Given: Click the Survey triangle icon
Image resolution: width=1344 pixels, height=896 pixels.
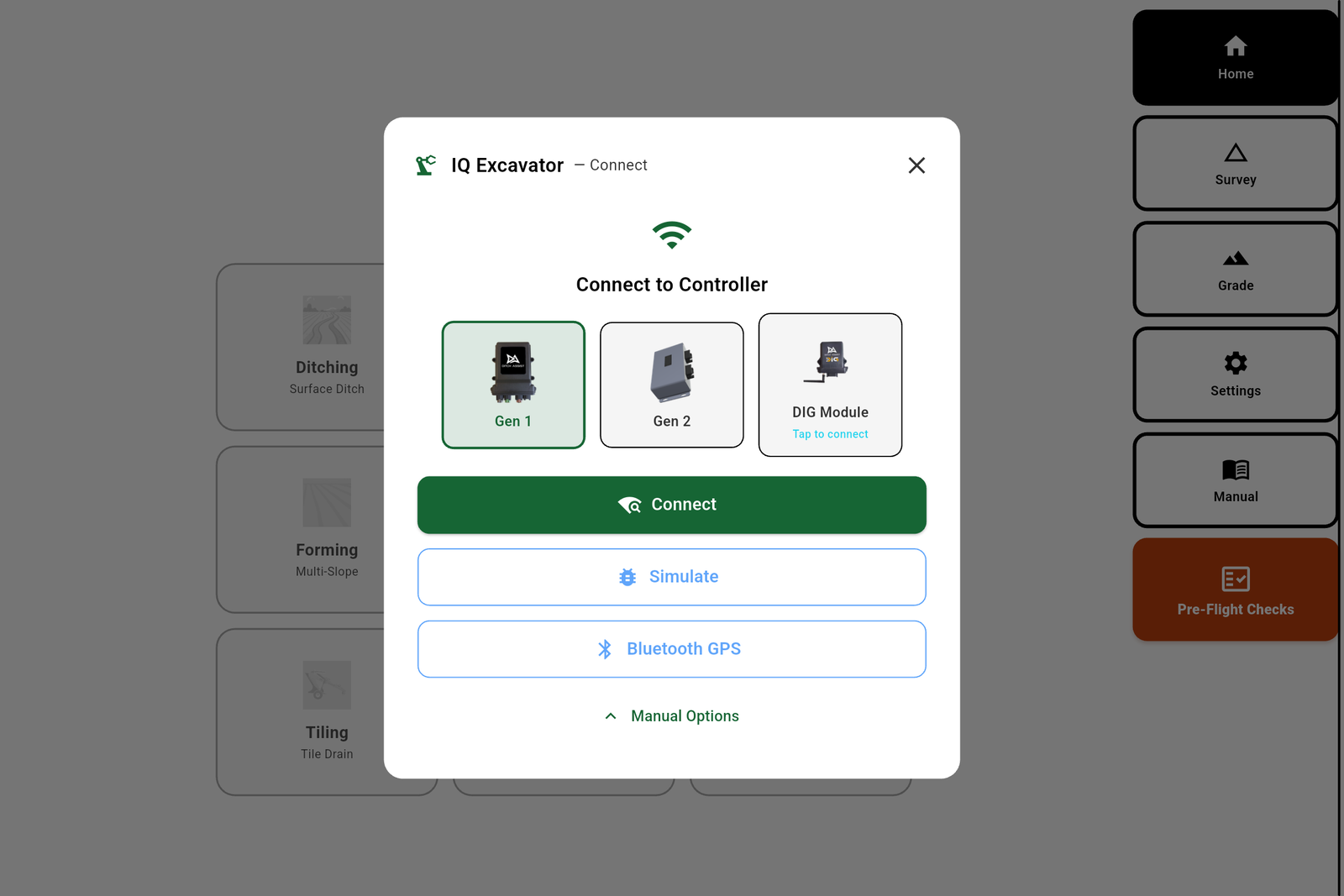Looking at the screenshot, I should 1236,152.
